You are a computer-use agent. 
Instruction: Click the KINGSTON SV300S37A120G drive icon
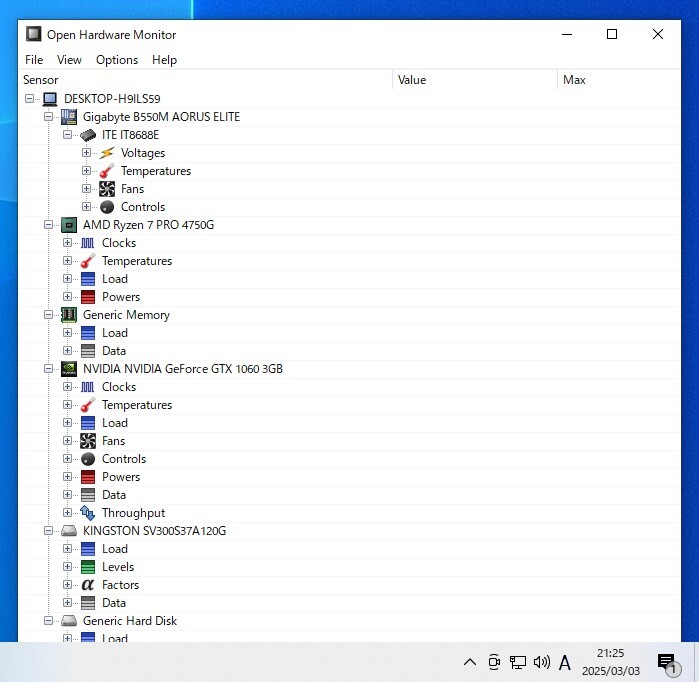69,531
